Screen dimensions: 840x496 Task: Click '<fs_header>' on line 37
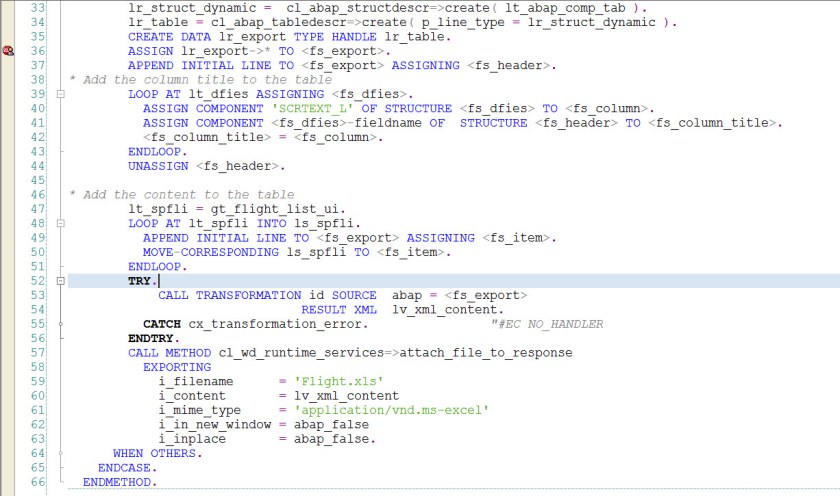tap(508, 65)
